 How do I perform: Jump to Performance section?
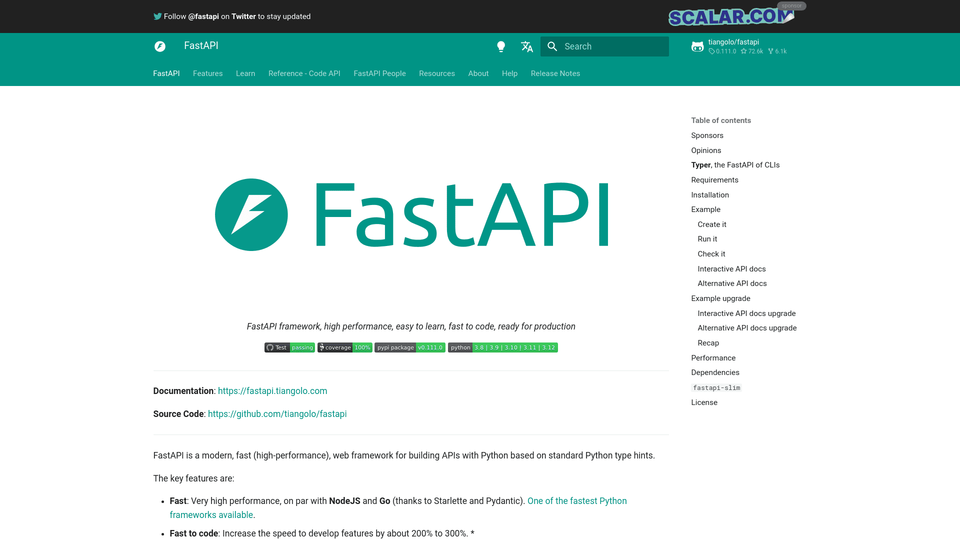(x=713, y=358)
